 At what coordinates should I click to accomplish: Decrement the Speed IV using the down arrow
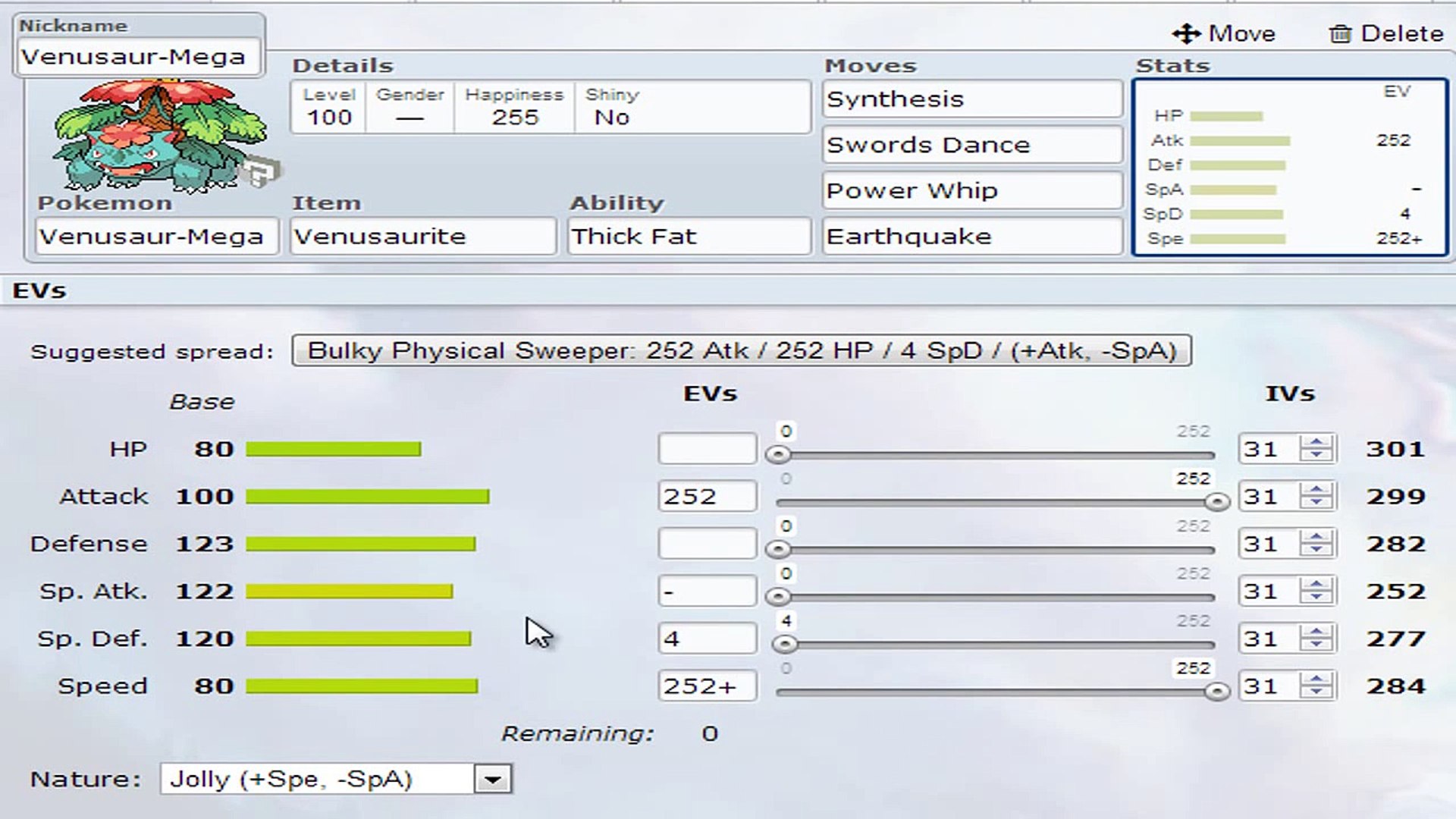[x=1316, y=692]
